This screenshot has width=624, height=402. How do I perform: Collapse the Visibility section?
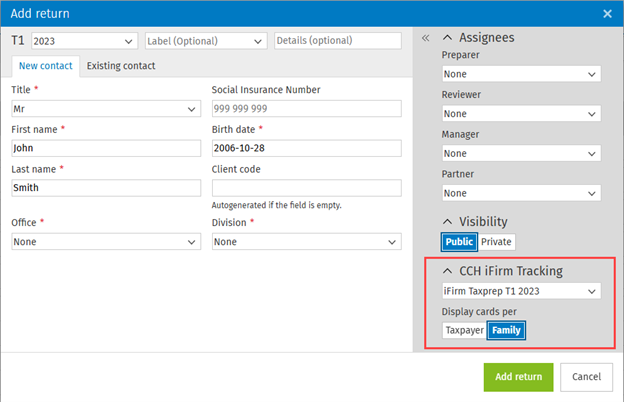coord(447,222)
